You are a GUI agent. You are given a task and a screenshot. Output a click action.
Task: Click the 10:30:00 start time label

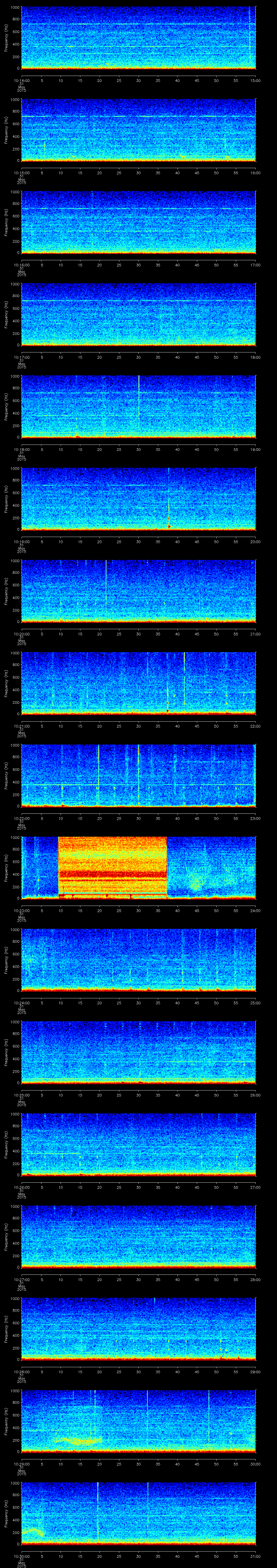coord(21,1556)
